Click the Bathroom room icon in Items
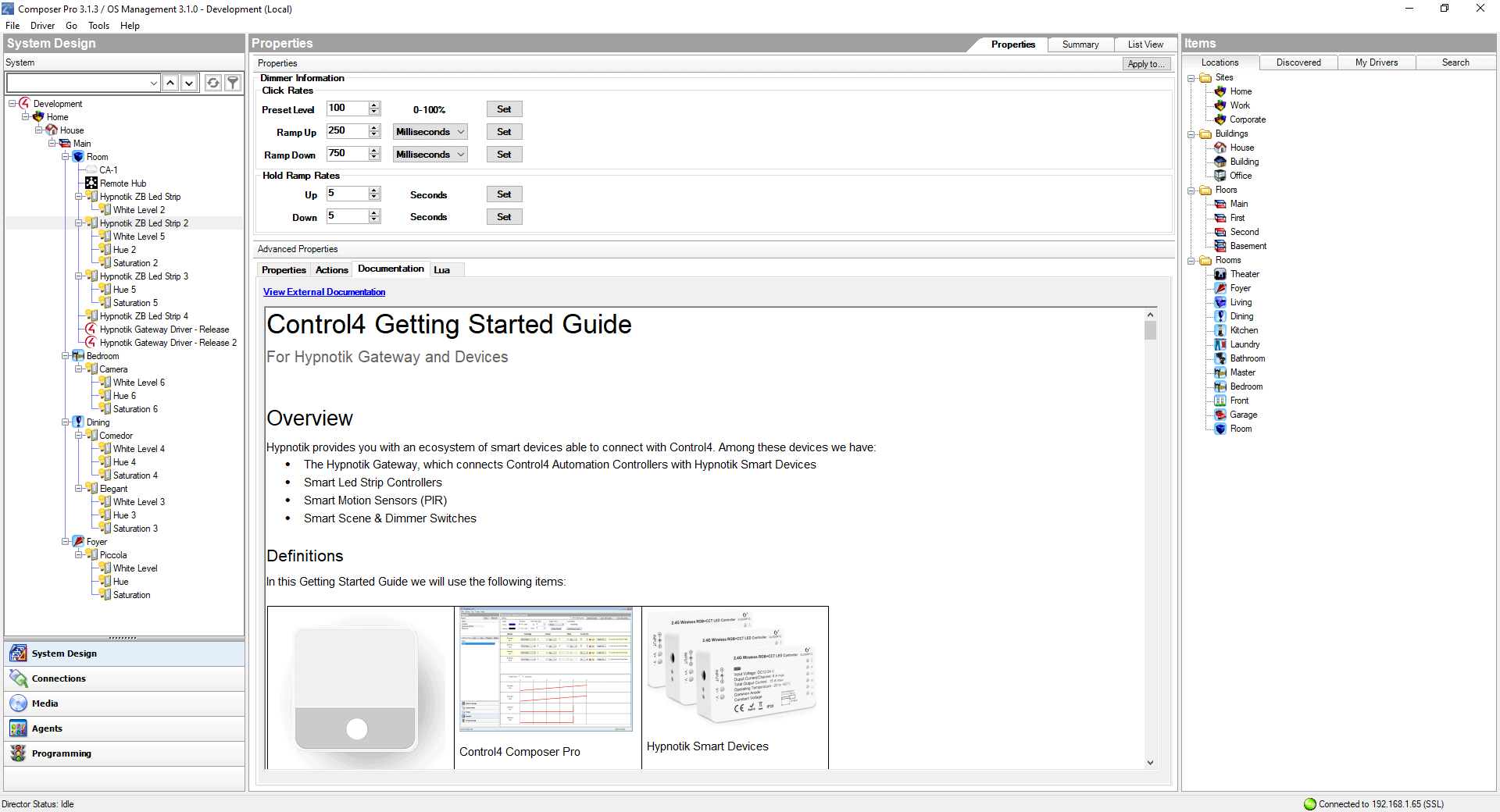 (x=1220, y=358)
